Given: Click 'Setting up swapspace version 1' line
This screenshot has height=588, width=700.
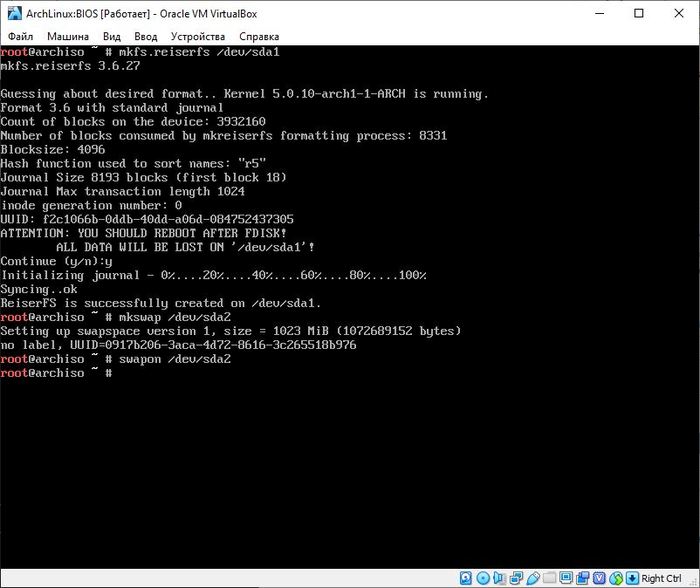Looking at the screenshot, I should [230, 331].
